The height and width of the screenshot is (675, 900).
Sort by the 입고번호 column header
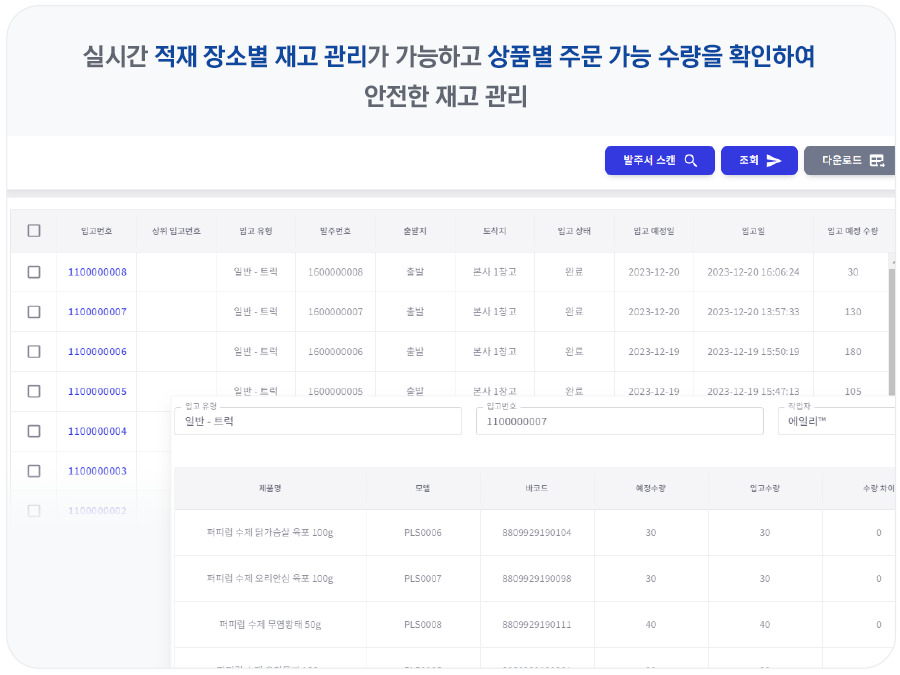(97, 231)
